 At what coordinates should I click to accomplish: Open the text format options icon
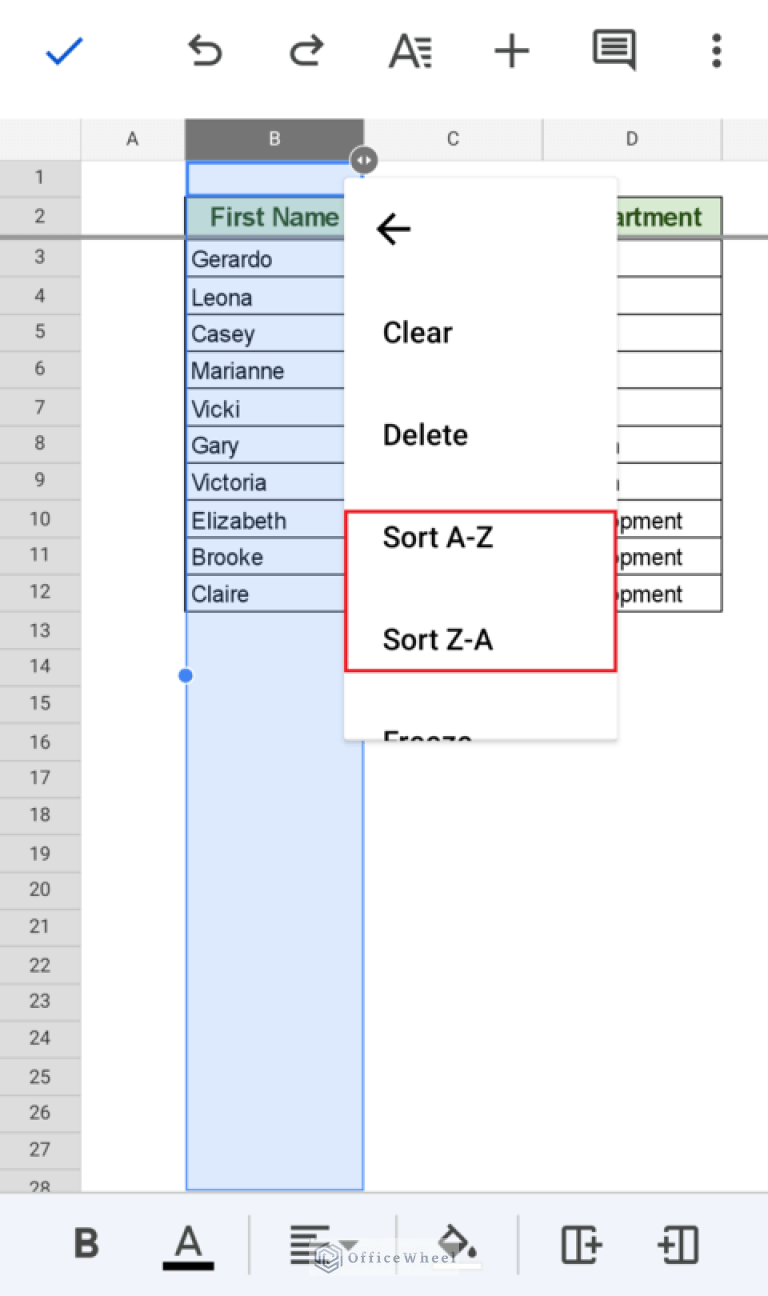(410, 51)
